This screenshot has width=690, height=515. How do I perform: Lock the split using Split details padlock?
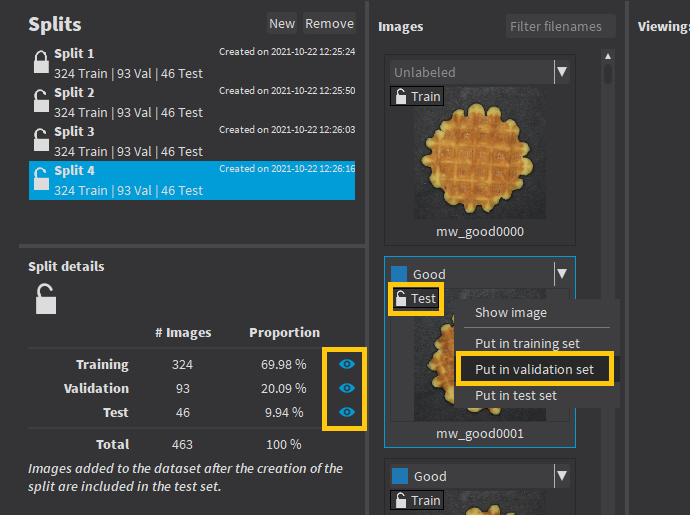(46, 299)
